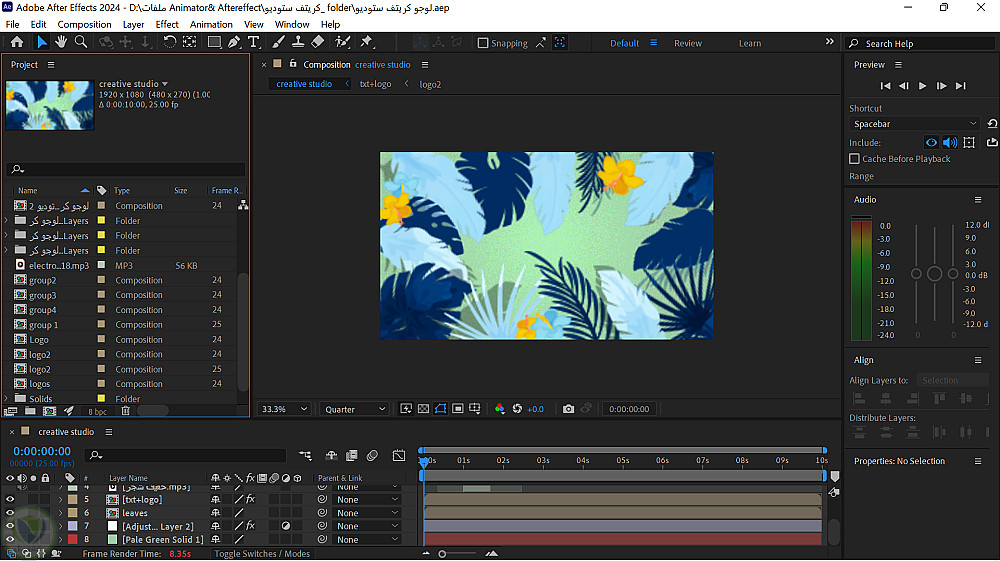Select the Hand tool

coord(61,42)
